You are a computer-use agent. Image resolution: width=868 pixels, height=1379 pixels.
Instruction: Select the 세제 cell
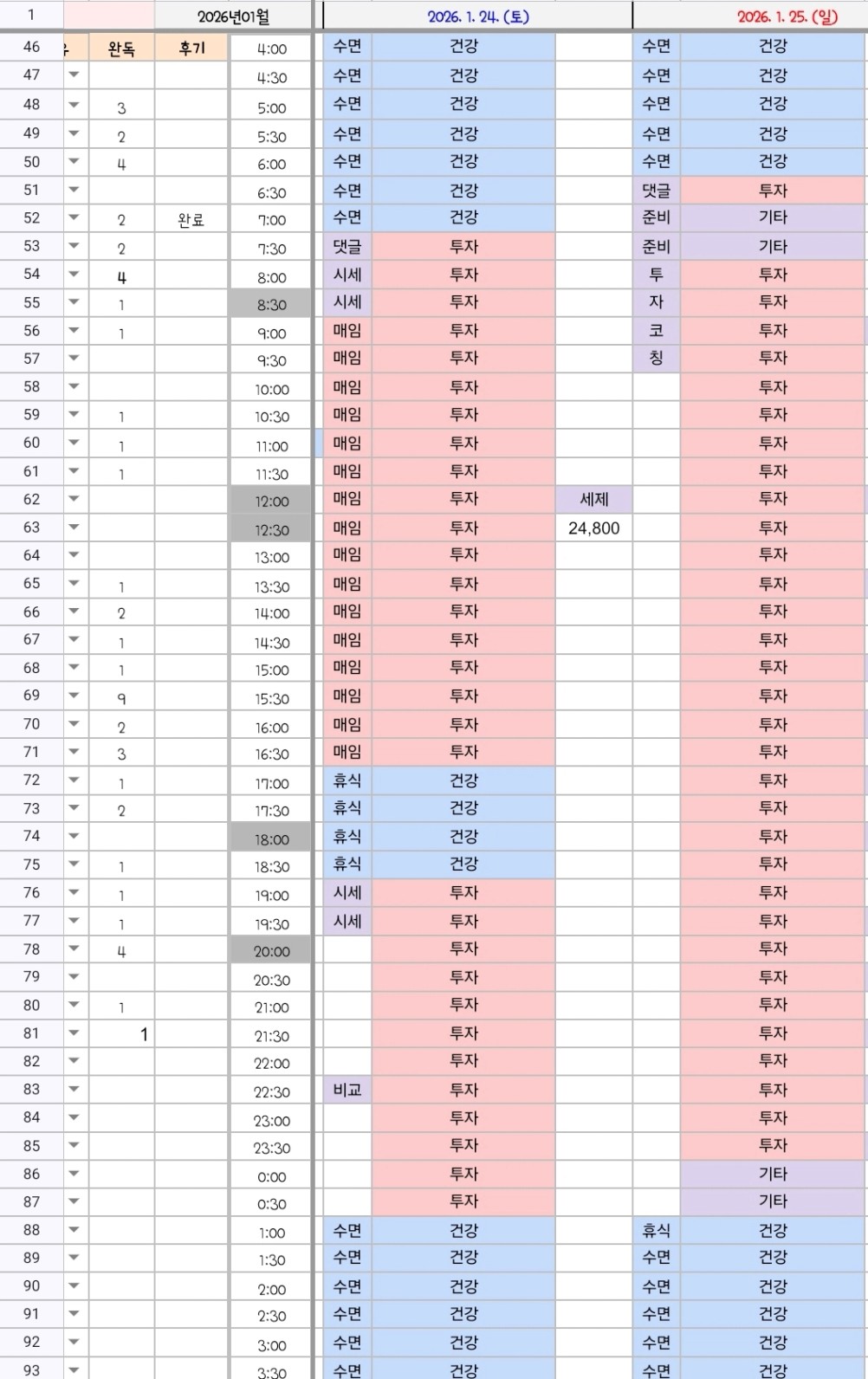click(x=594, y=500)
